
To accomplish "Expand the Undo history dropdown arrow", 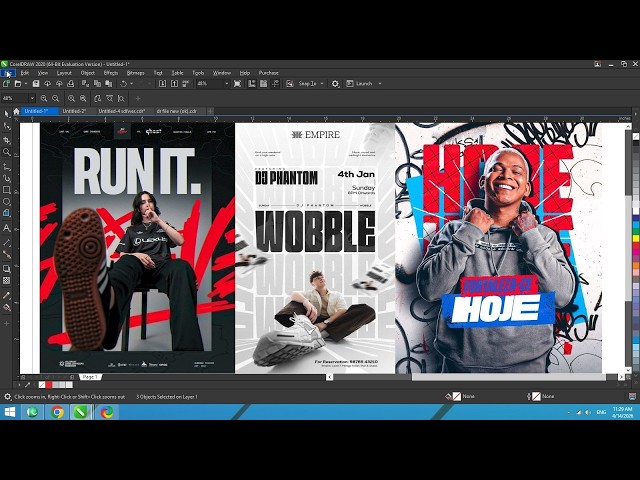I will click(131, 84).
